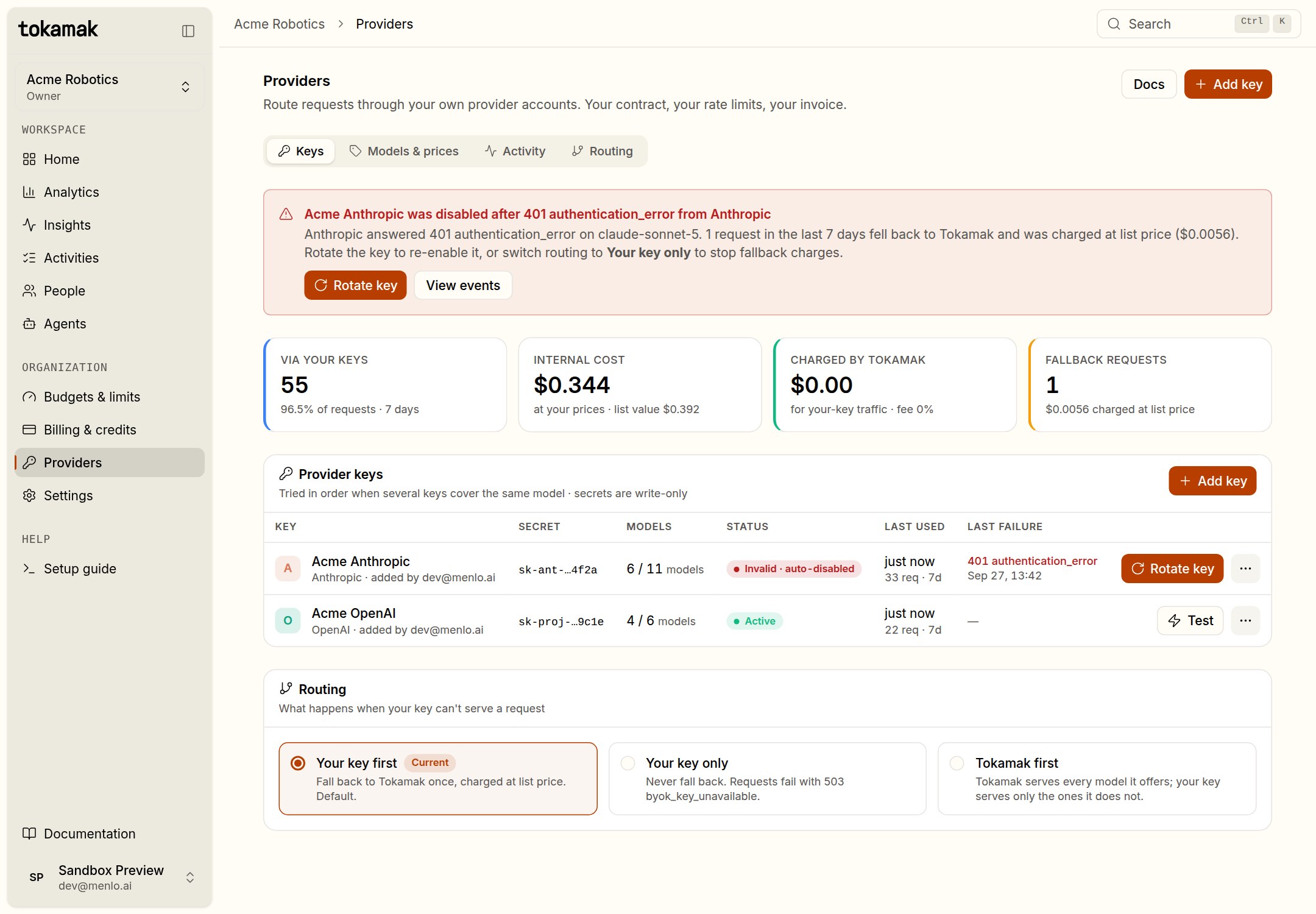The image size is (1316, 914).
Task: Click the Invalid auto-disabled status badge
Action: 794,569
